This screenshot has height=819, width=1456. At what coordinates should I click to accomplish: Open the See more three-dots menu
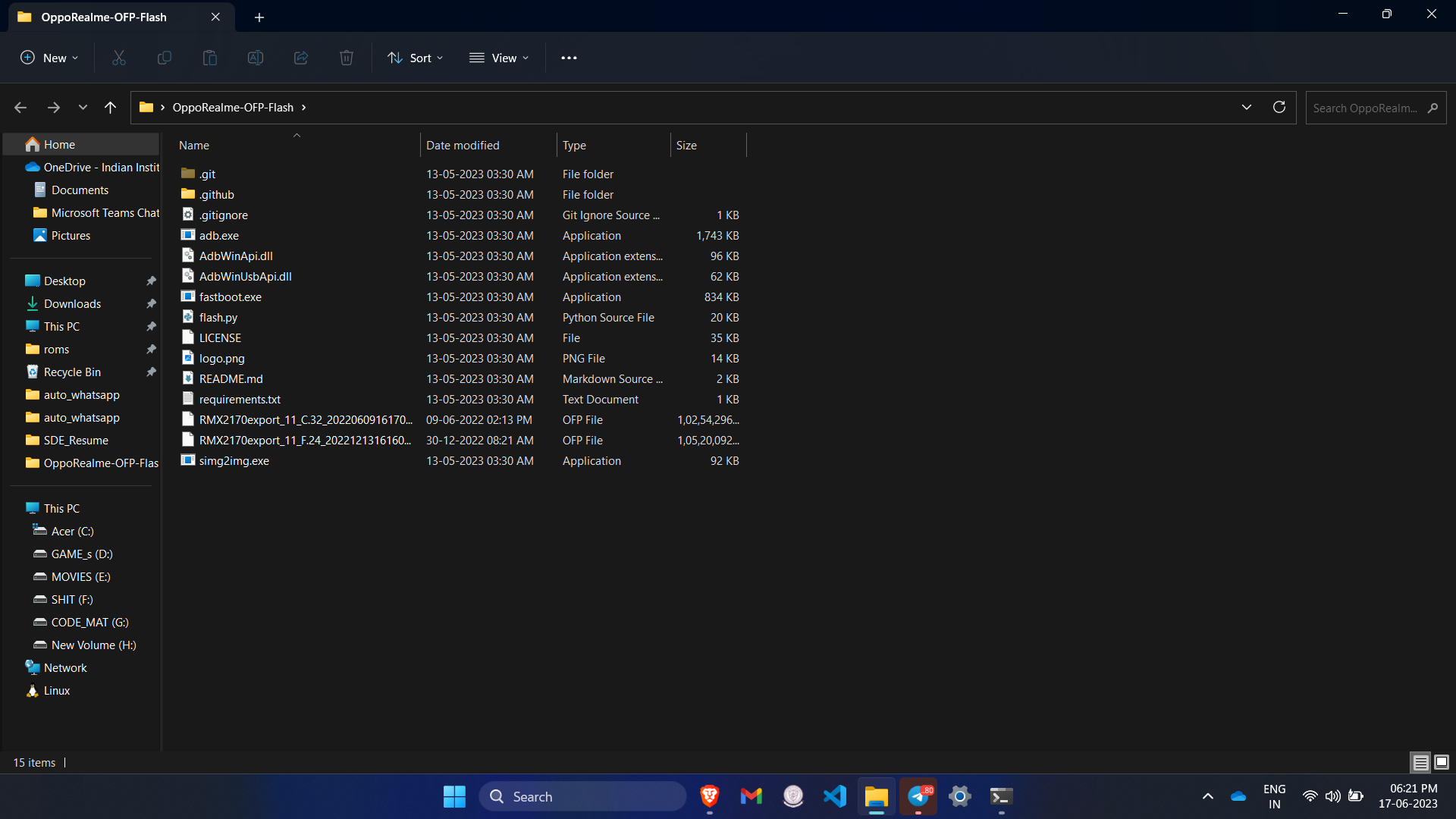click(x=569, y=58)
